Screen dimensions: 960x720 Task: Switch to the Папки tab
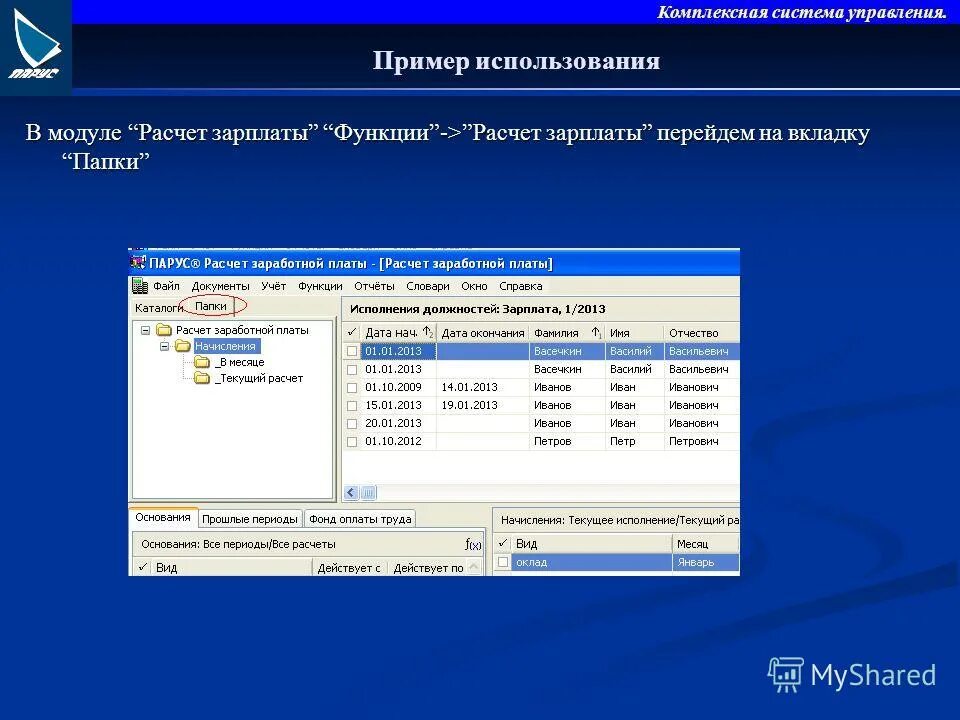coord(211,306)
